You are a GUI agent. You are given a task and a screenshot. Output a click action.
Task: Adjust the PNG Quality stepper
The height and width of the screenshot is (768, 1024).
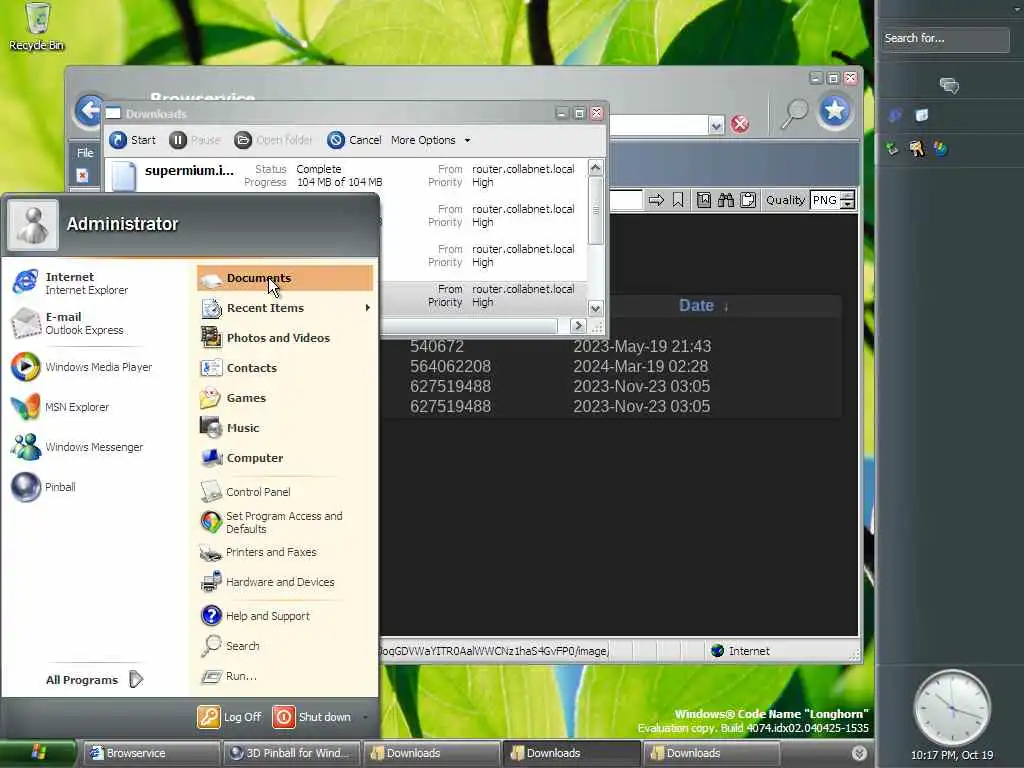click(847, 200)
